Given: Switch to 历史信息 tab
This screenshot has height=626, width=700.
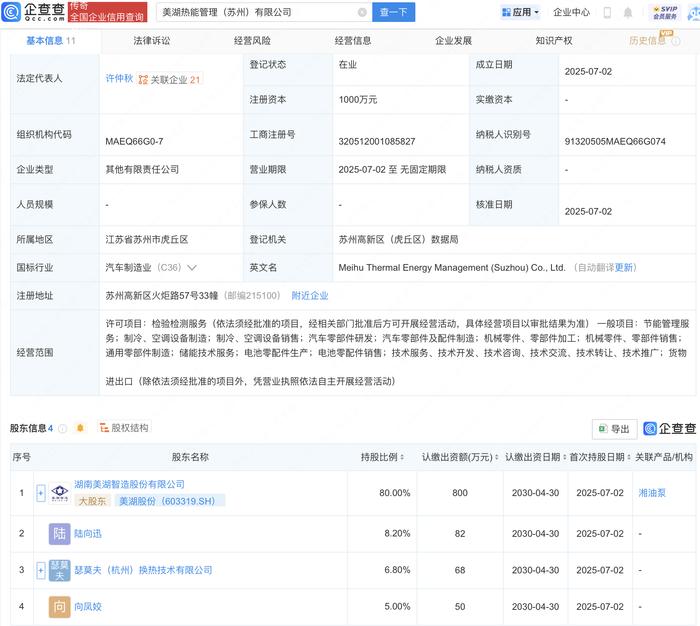Looking at the screenshot, I should point(647,41).
